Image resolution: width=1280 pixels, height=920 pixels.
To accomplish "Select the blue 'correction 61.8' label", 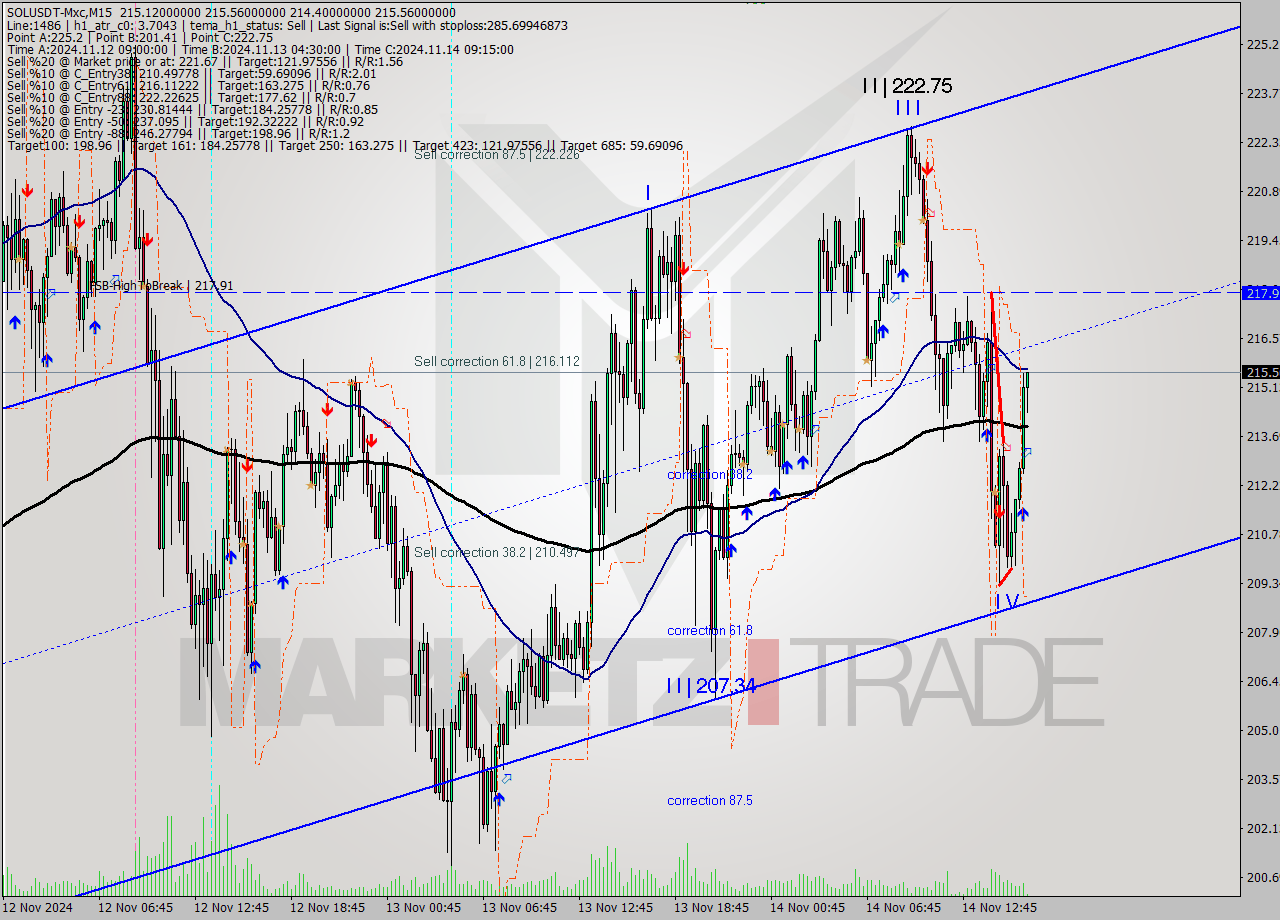I will pyautogui.click(x=710, y=630).
